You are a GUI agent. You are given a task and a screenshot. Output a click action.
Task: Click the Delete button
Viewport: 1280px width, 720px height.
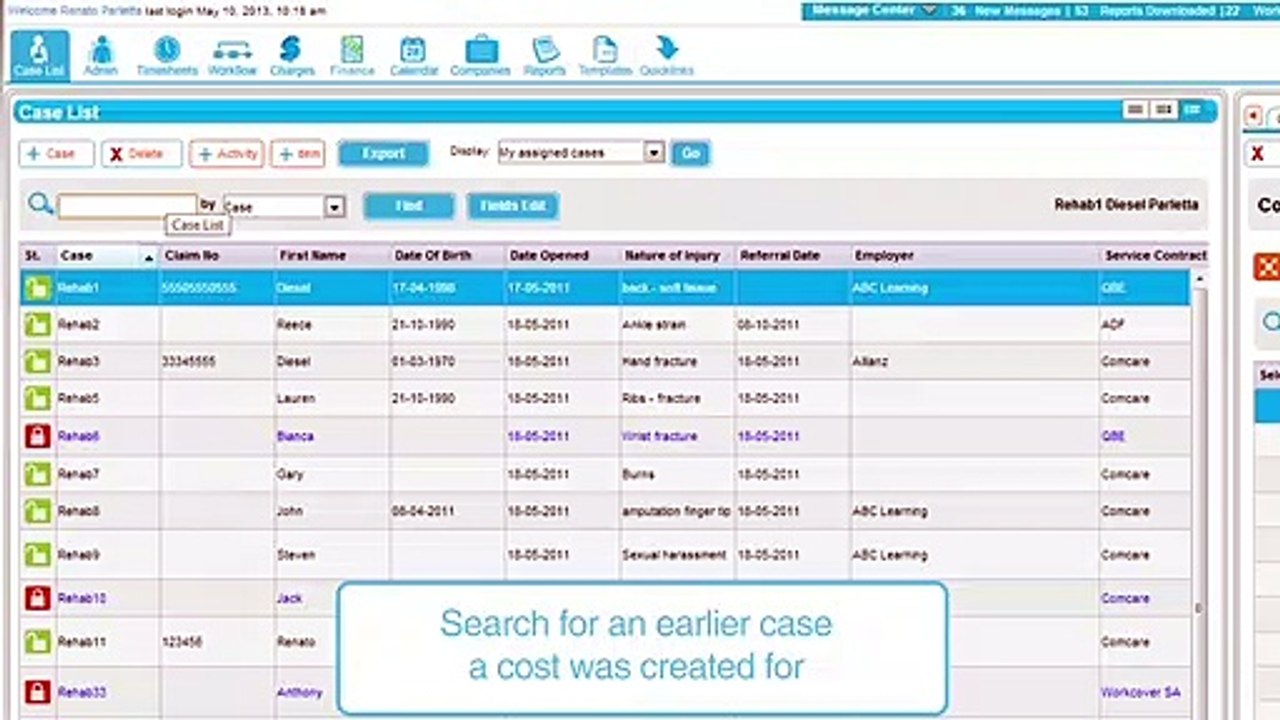click(x=141, y=153)
